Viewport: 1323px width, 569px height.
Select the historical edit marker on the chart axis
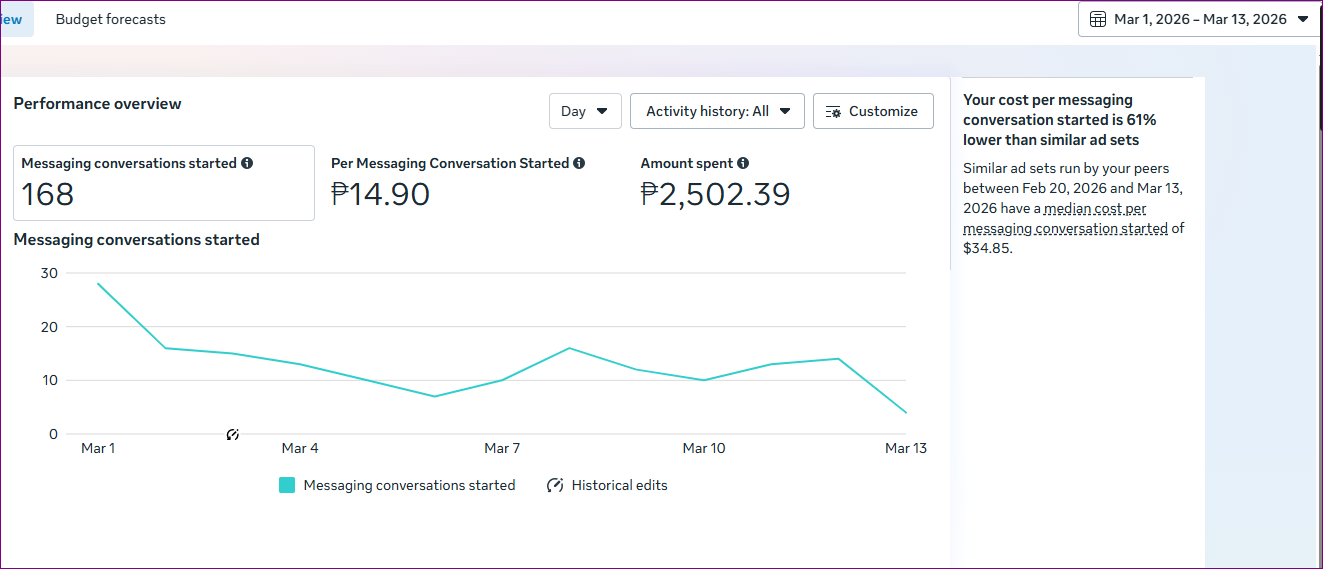232,435
